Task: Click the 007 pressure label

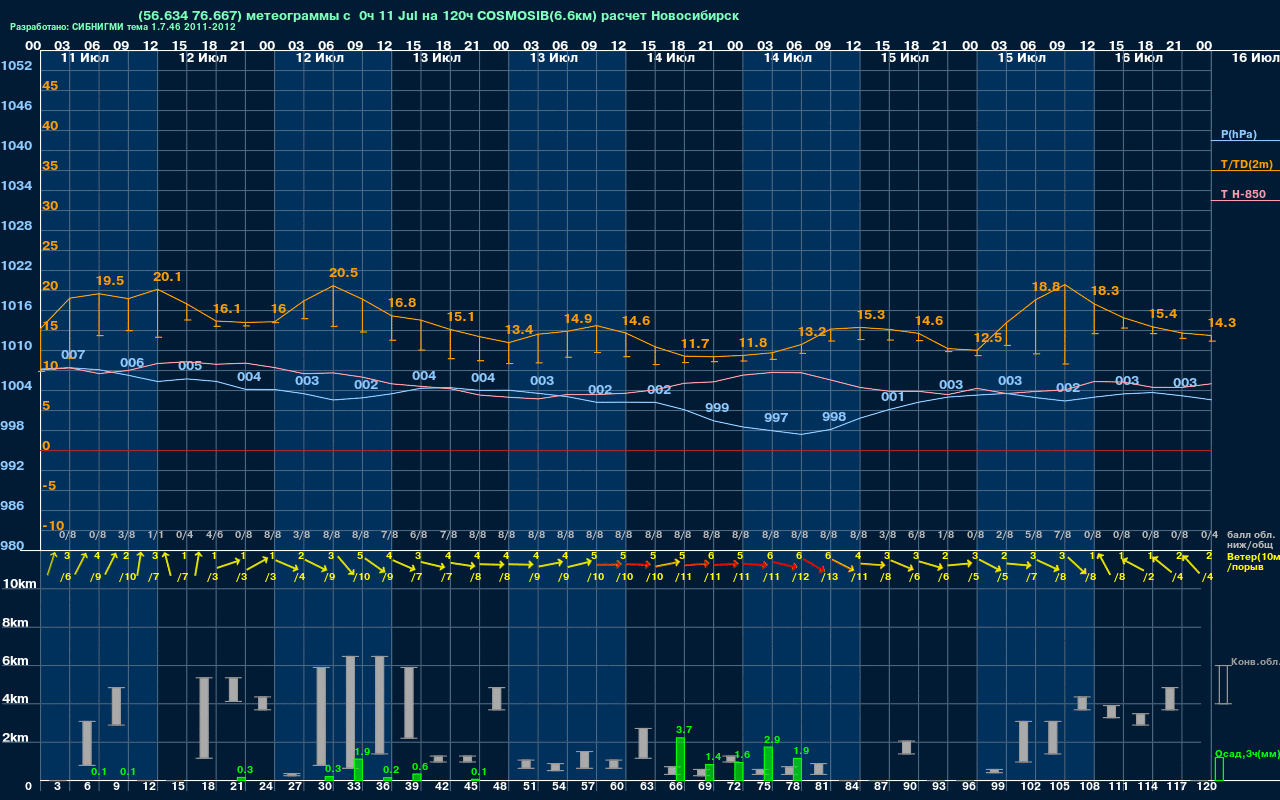Action: (73, 355)
